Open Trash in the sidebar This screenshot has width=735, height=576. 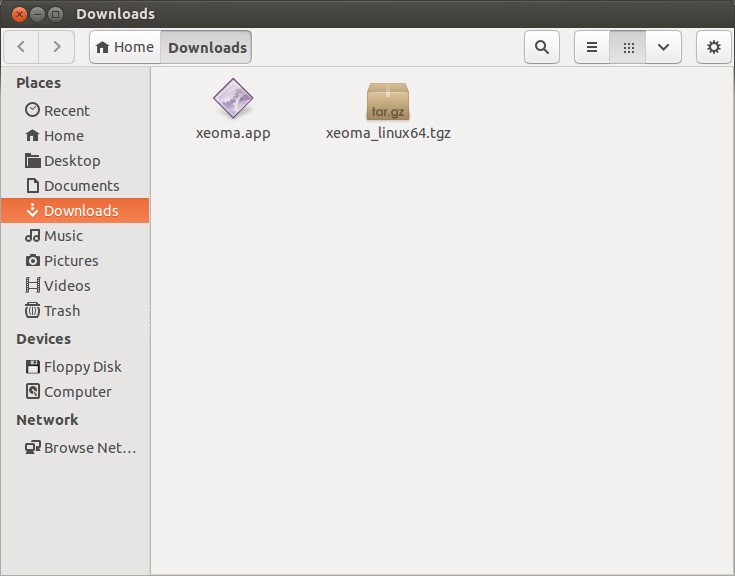(x=61, y=311)
